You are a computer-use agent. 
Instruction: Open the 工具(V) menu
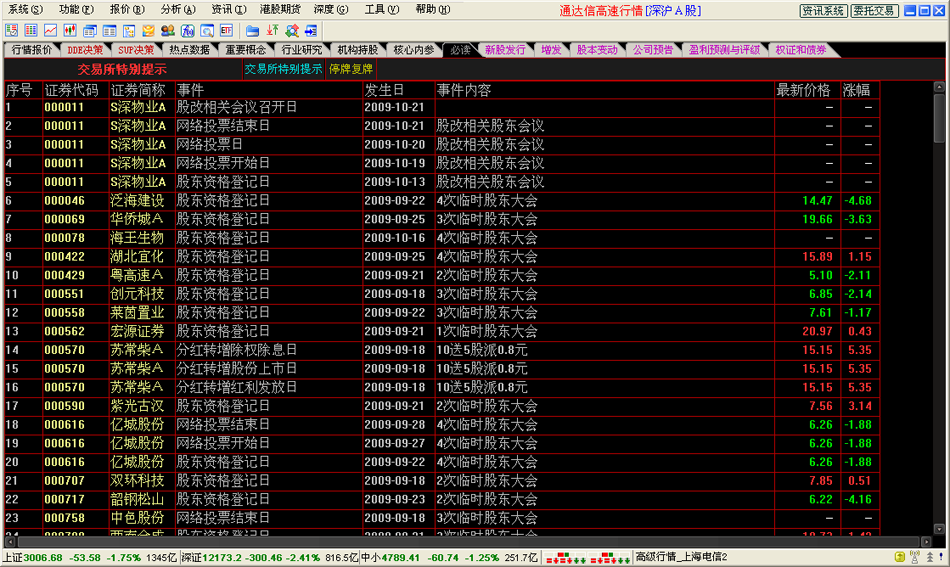(382, 10)
